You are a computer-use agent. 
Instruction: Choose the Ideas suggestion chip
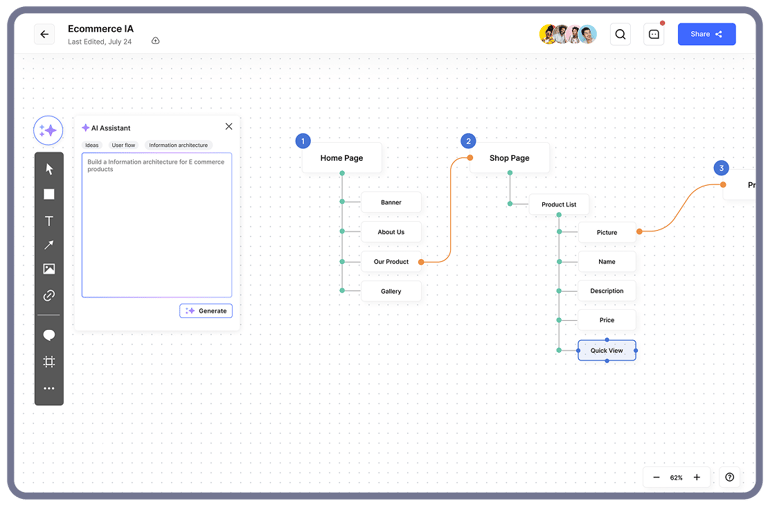[92, 145]
